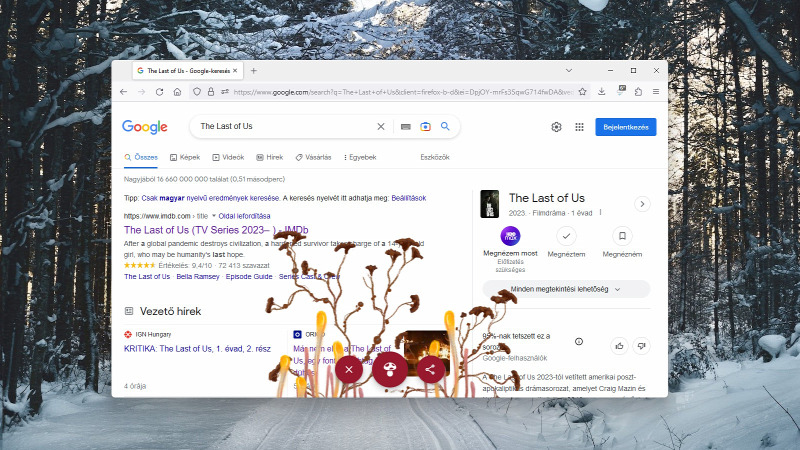Click the thumbs up like icon
The image size is (800, 450).
(619, 346)
